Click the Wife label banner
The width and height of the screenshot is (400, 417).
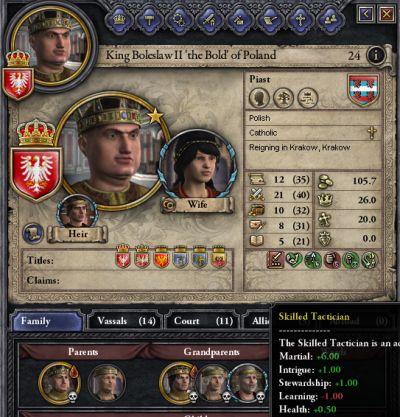pos(197,204)
